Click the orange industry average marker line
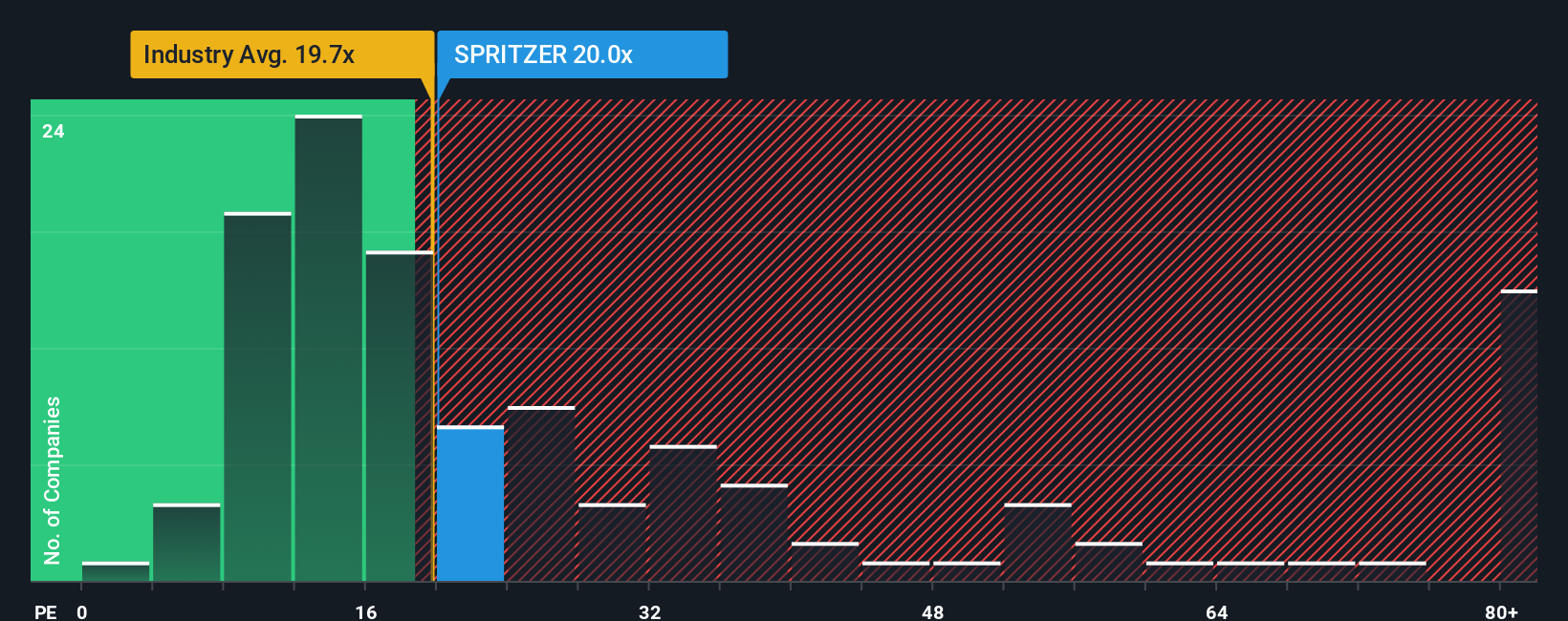Viewport: 1568px width, 621px height. pyautogui.click(x=432, y=334)
